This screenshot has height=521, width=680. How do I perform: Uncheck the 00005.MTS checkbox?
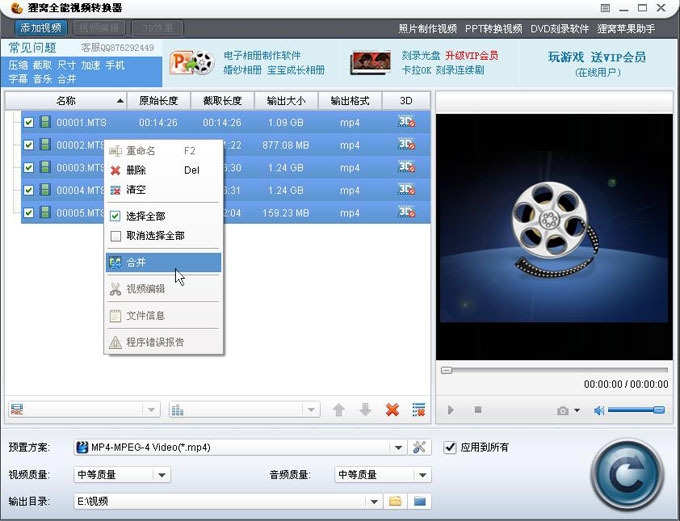click(x=29, y=213)
